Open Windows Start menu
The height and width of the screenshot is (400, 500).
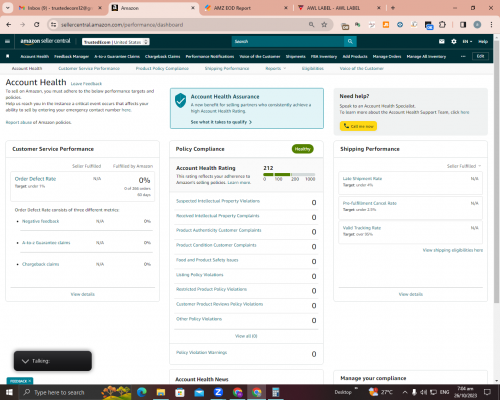[x=9, y=392]
